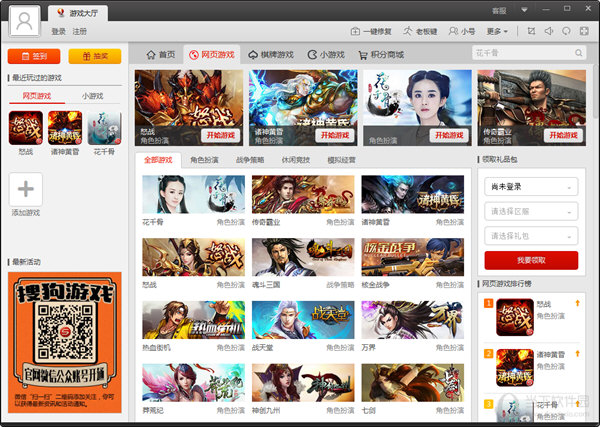Open 怒战 thumbnail in game grid
This screenshot has width=600, height=427.
(x=193, y=257)
